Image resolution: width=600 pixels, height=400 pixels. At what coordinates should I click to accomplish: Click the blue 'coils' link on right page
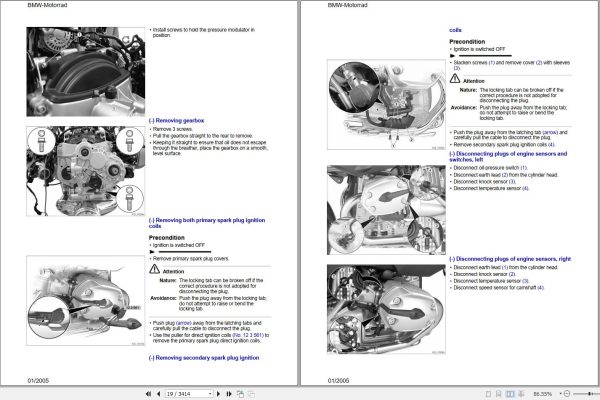pos(455,30)
